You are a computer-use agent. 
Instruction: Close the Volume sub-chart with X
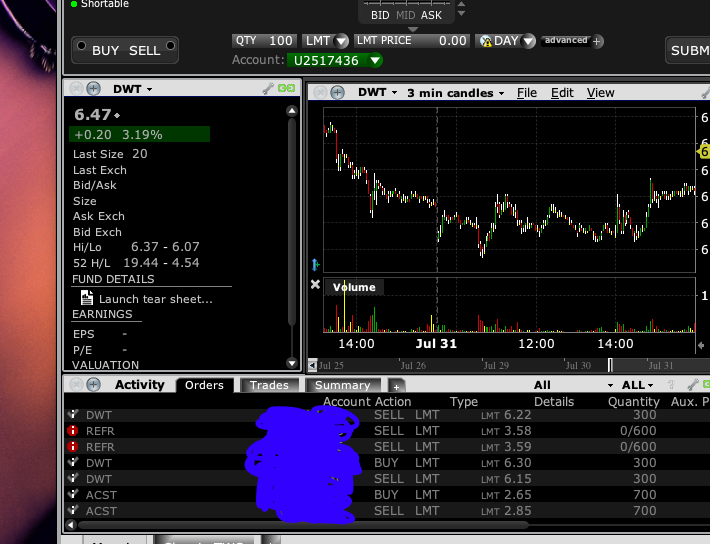pyautogui.click(x=315, y=284)
